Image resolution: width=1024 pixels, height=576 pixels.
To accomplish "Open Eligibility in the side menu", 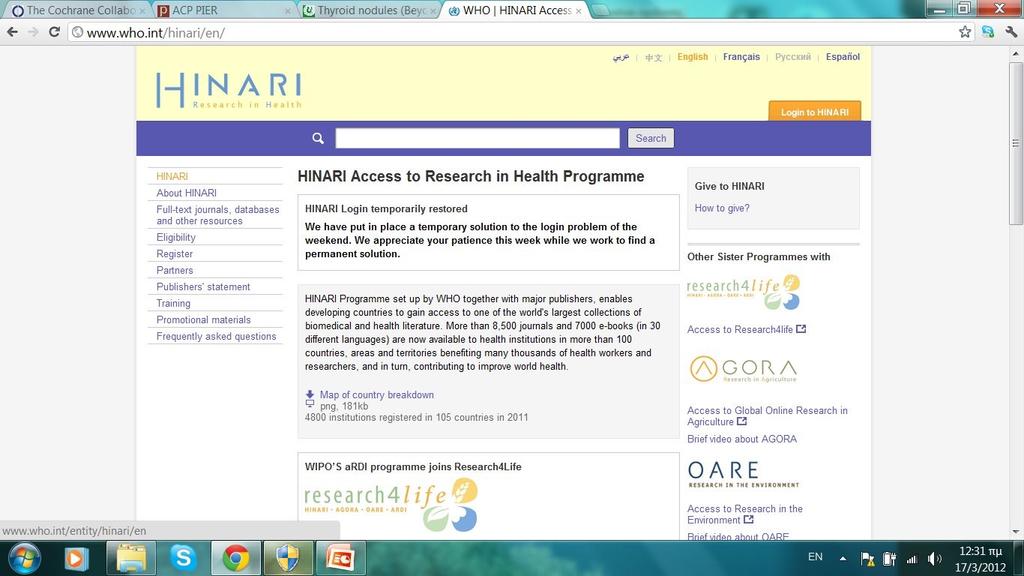I will coord(176,237).
